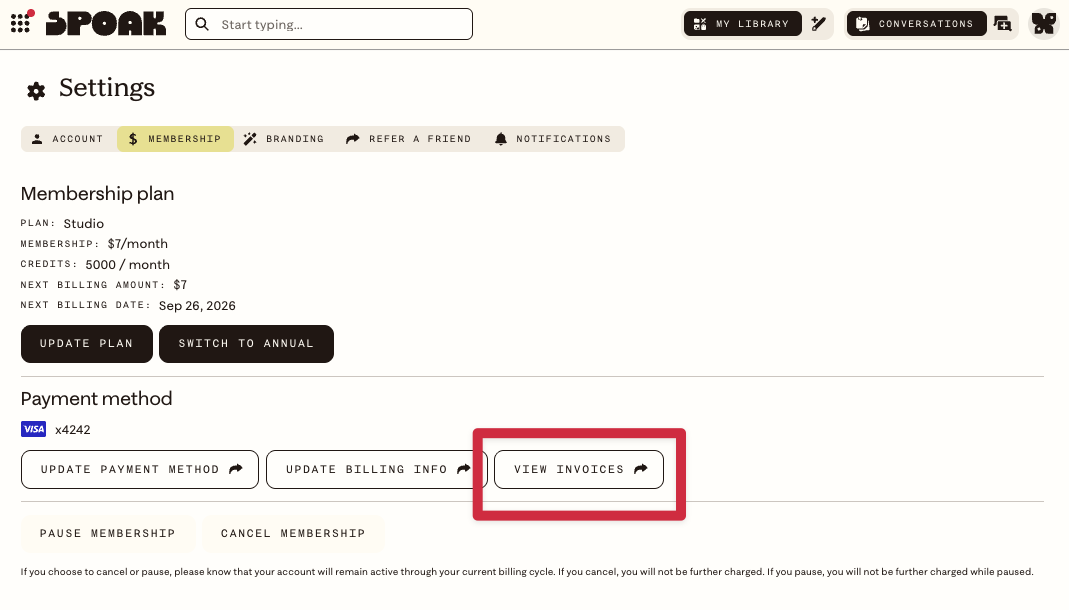1069x610 pixels.
Task: Click Pause Membership
Action: (108, 534)
